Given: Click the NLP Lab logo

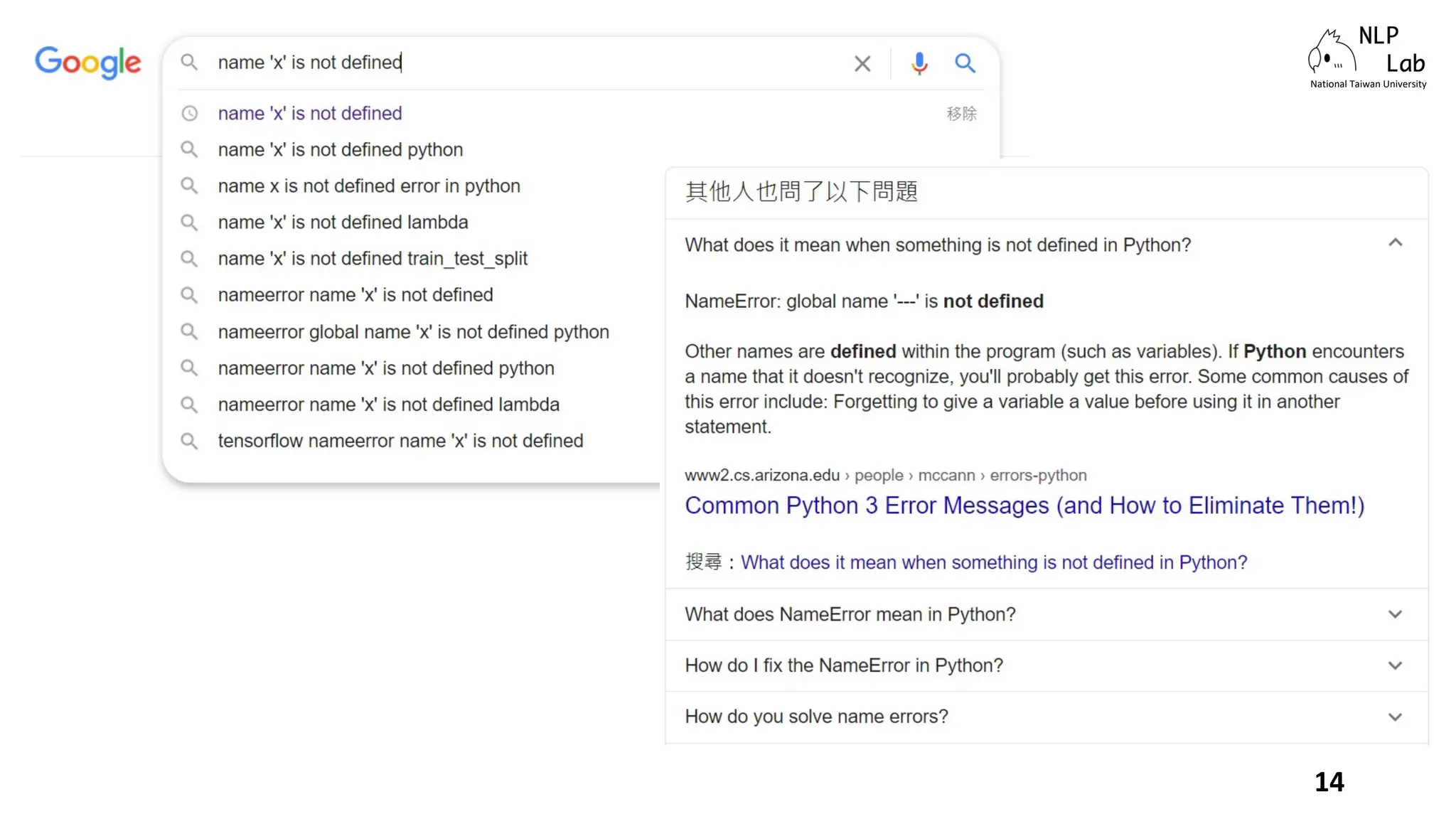Looking at the screenshot, I should click(1366, 58).
